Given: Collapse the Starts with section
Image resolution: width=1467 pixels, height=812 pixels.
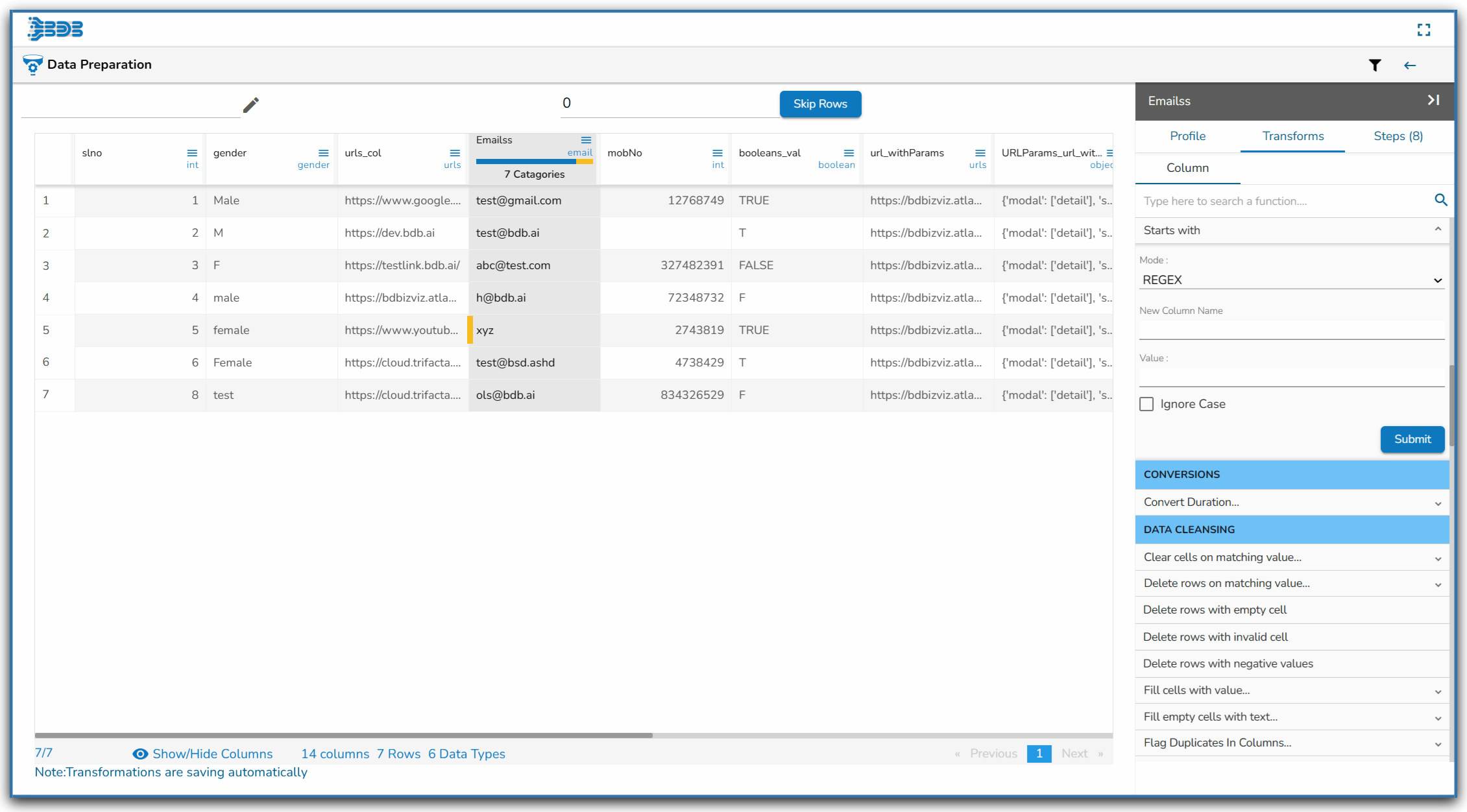Looking at the screenshot, I should click(x=1438, y=230).
